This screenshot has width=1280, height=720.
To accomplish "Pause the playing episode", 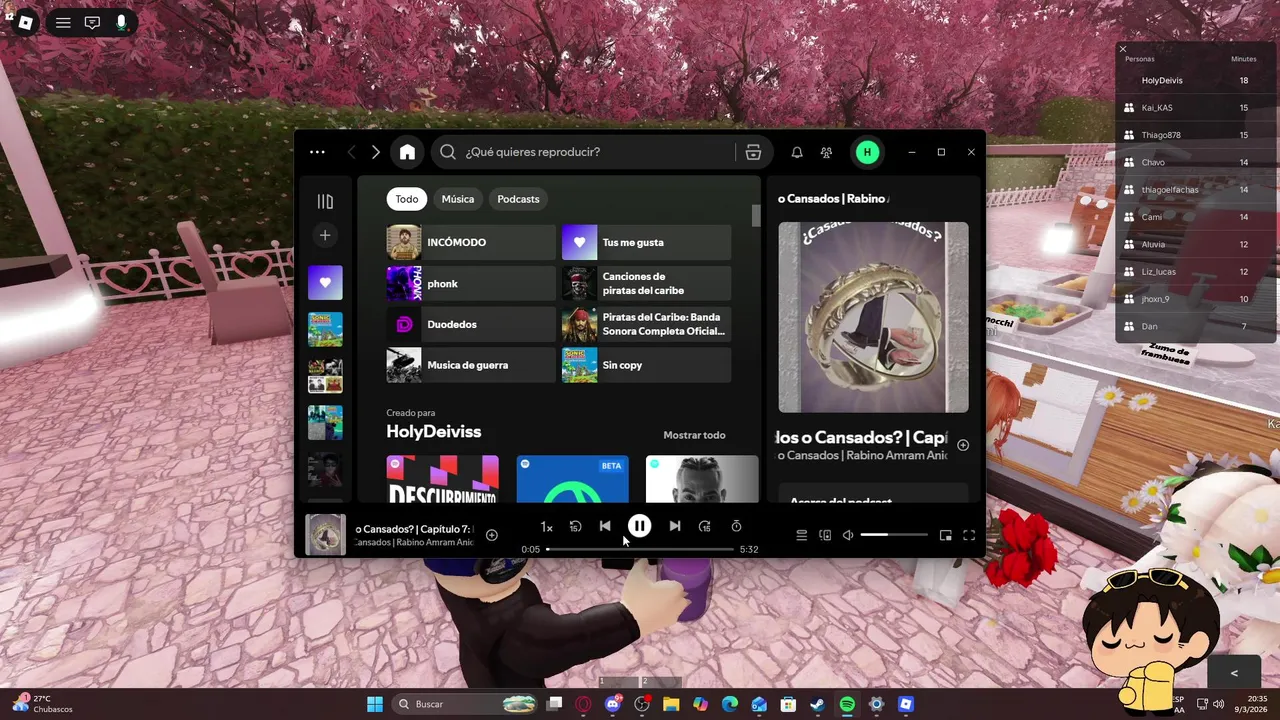I will pos(639,526).
